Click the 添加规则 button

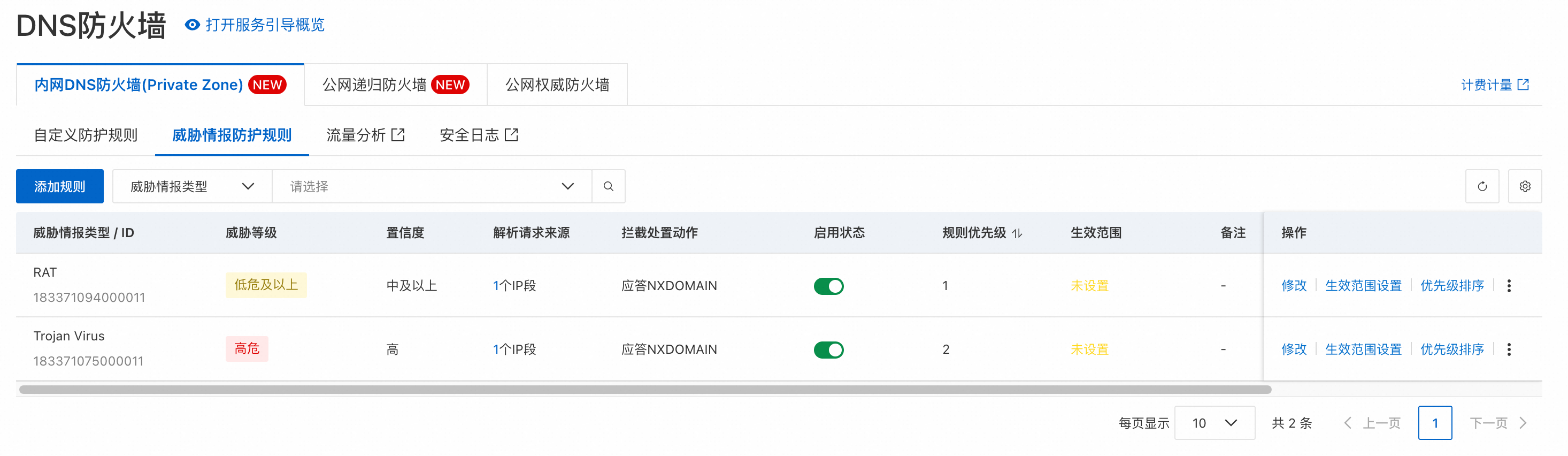[x=60, y=186]
